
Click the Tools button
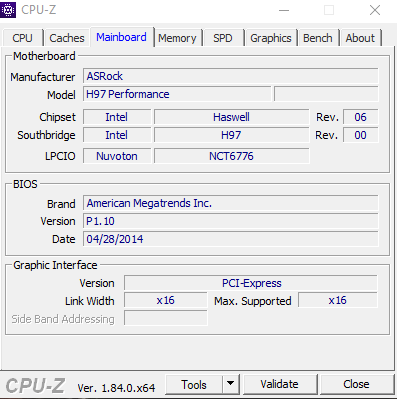tap(194, 384)
